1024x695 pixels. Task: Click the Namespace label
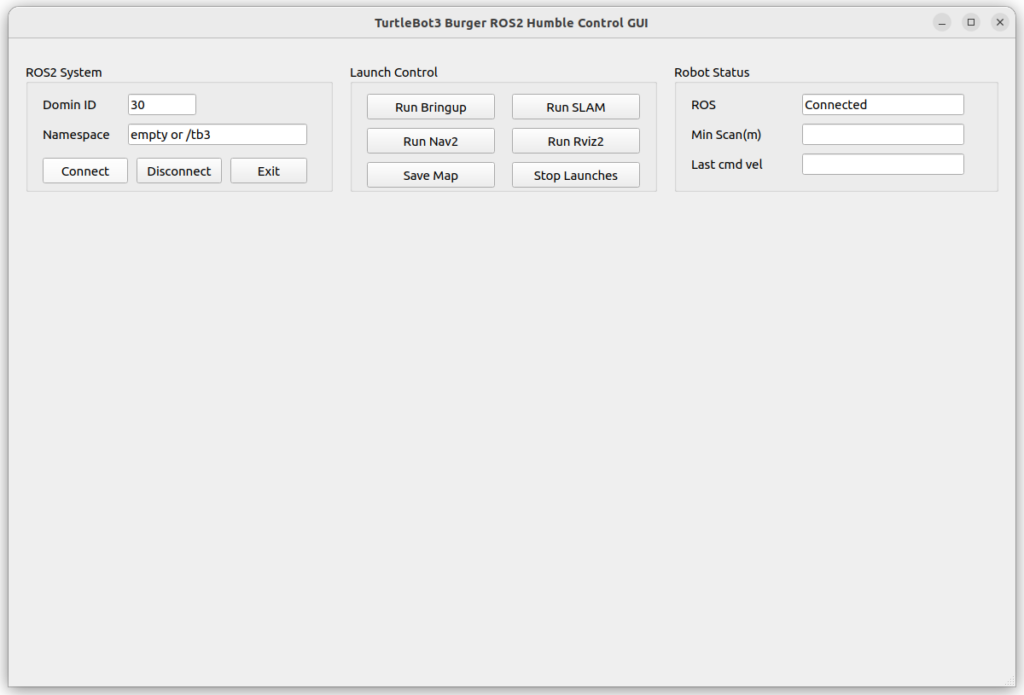[x=76, y=135]
